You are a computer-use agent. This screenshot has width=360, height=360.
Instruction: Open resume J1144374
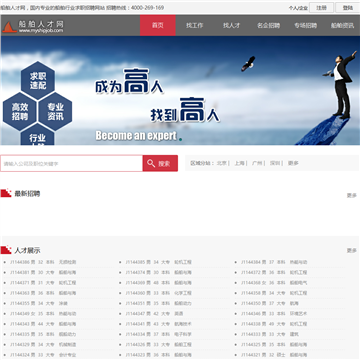tap(159, 273)
